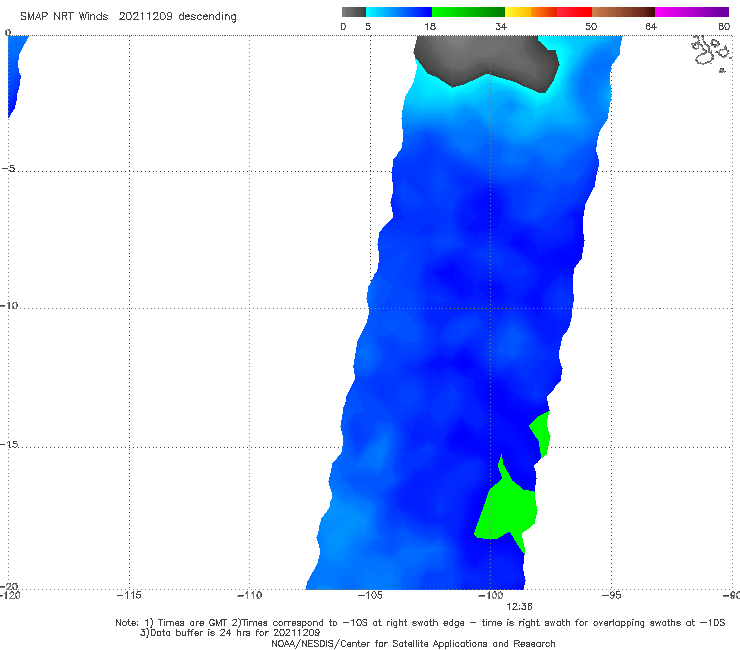This screenshot has height=650, width=740.
Task: Click the green segment of the color bar
Action: [468, 12]
